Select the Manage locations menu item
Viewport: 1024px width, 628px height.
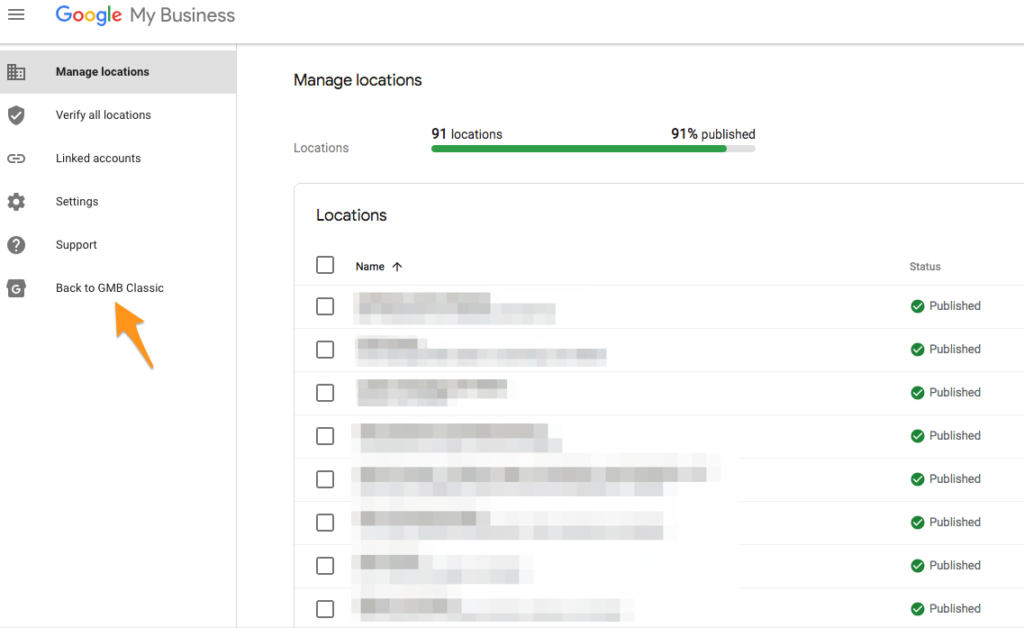104,71
